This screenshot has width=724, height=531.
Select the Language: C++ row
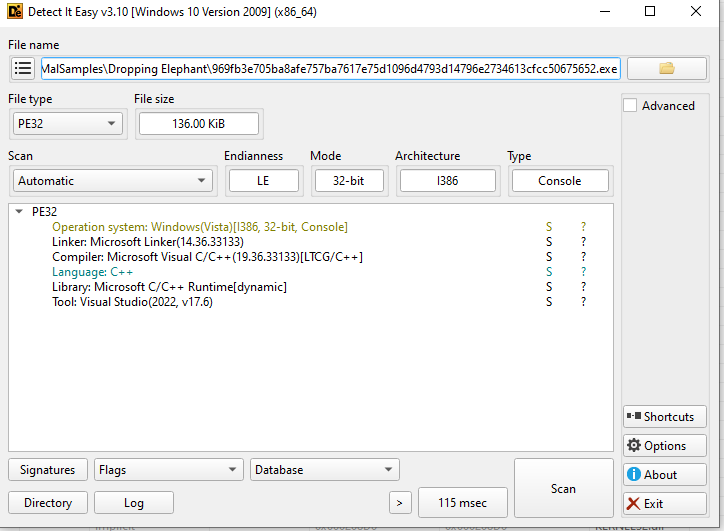point(92,272)
